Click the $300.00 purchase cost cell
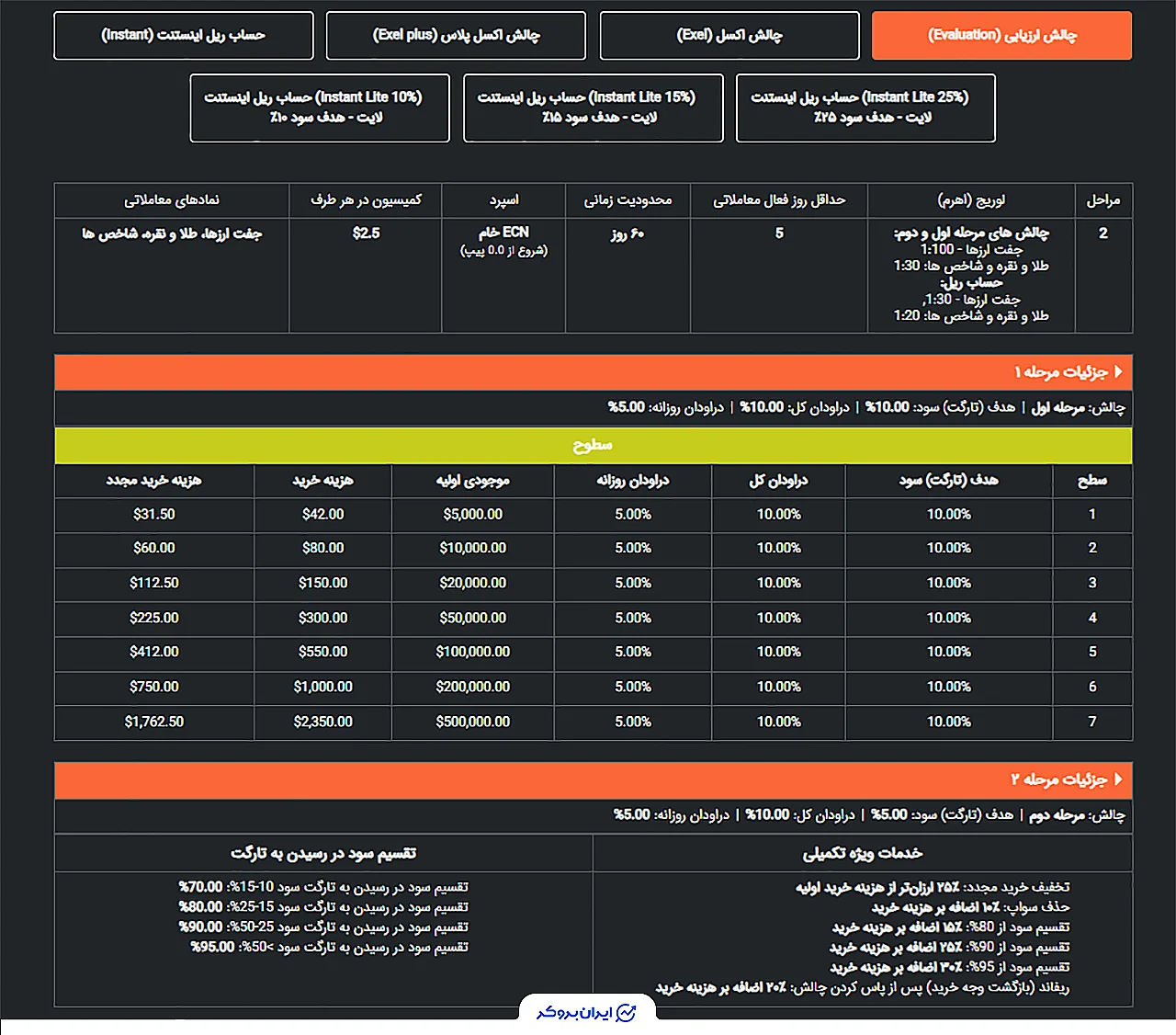 pyautogui.click(x=323, y=619)
